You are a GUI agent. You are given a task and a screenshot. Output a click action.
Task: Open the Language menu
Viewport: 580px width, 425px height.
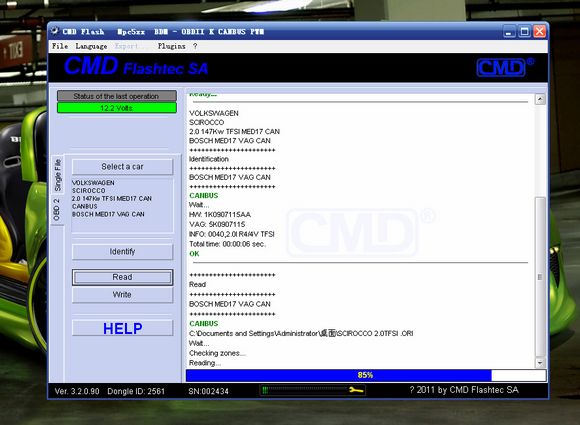(91, 46)
